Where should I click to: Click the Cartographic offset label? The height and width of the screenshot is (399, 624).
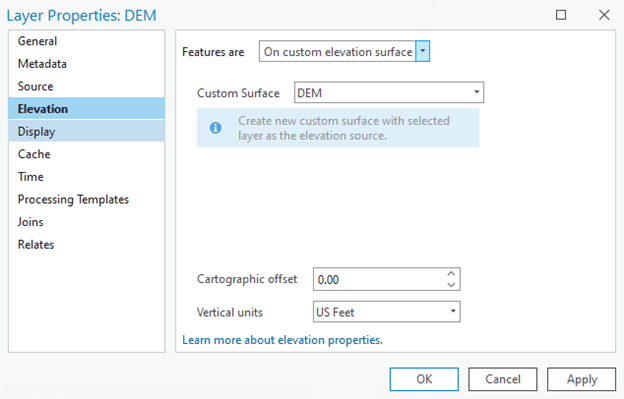pos(247,279)
